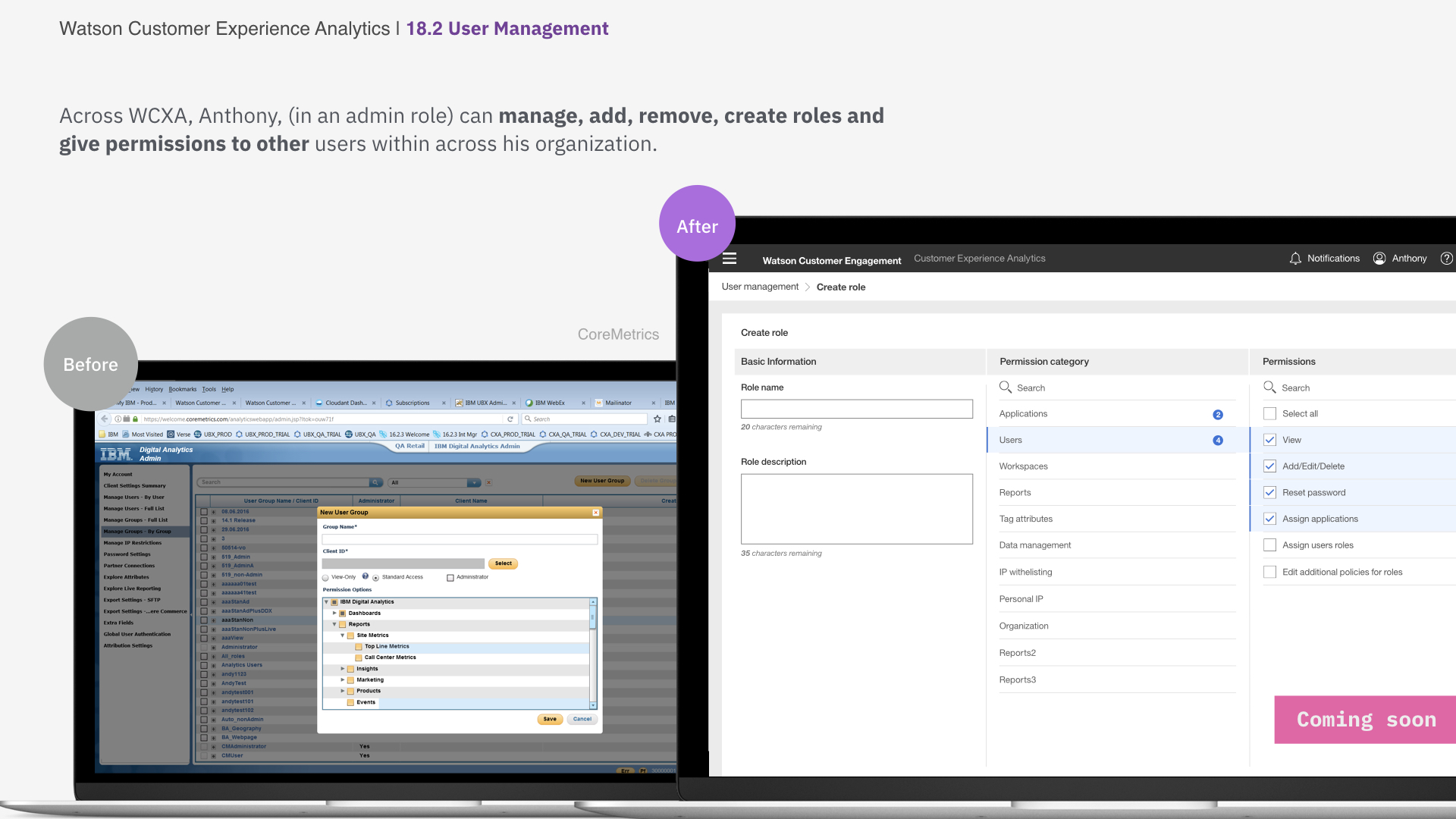
Task: Click the Events folder icon in permission tree
Action: 350,702
